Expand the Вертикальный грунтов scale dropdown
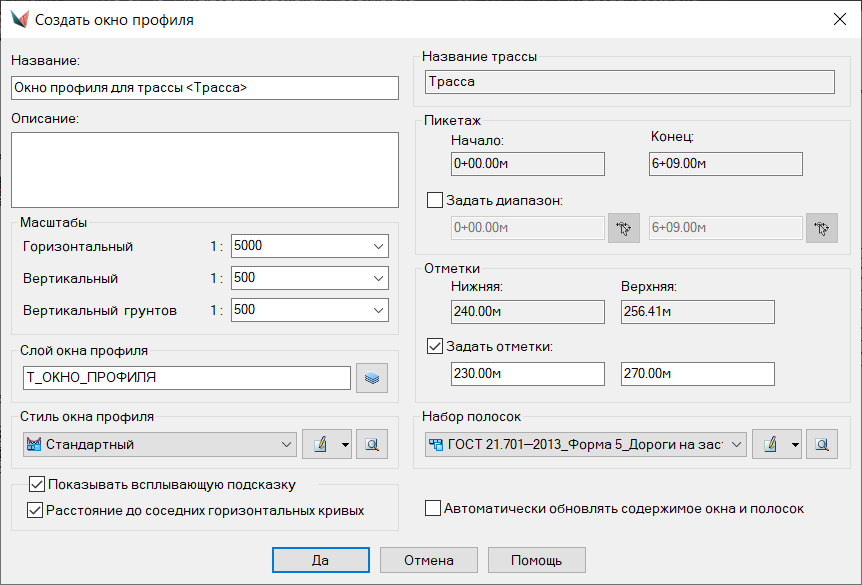 click(x=377, y=310)
